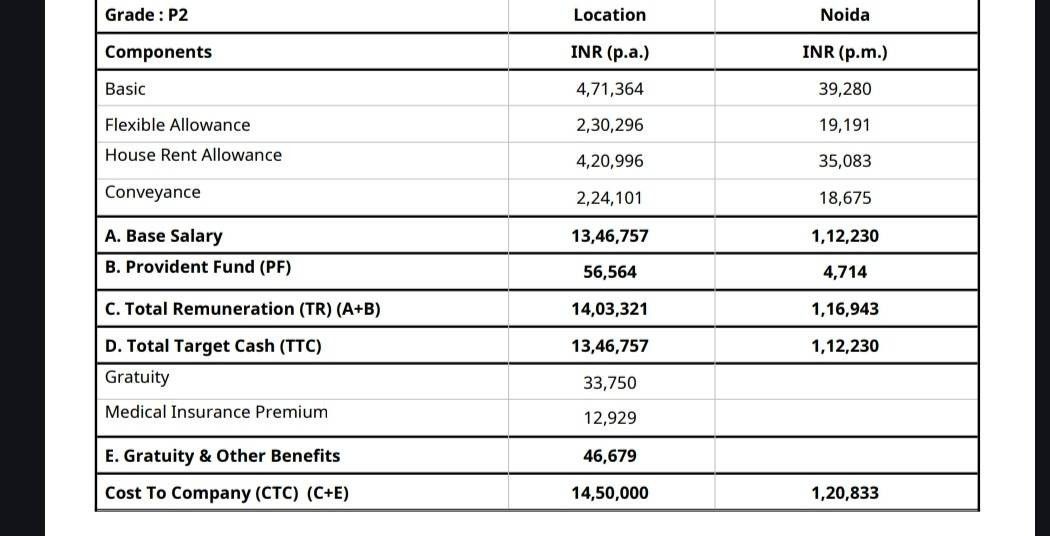Select the D. Total Target Cash label

pyautogui.click(x=213, y=346)
